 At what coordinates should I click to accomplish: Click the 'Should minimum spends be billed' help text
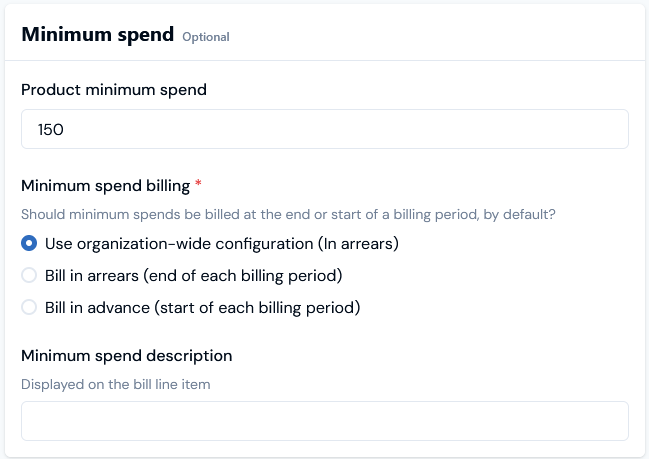point(288,215)
